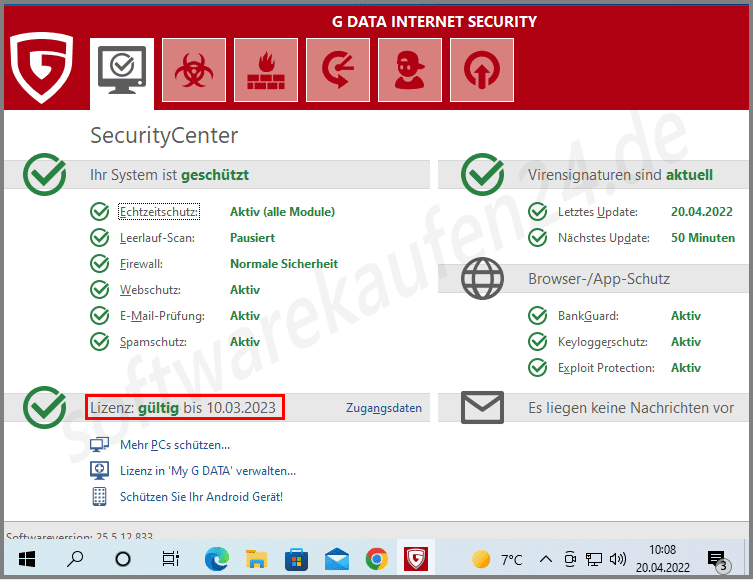This screenshot has width=753, height=580.
Task: Open the Firewall brick wall tab
Action: pos(266,70)
